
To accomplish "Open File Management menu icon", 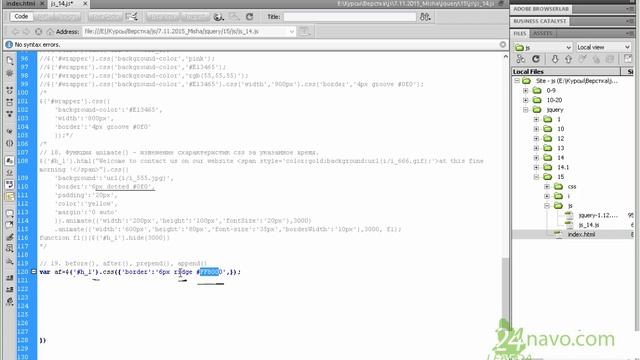I will [425, 17].
